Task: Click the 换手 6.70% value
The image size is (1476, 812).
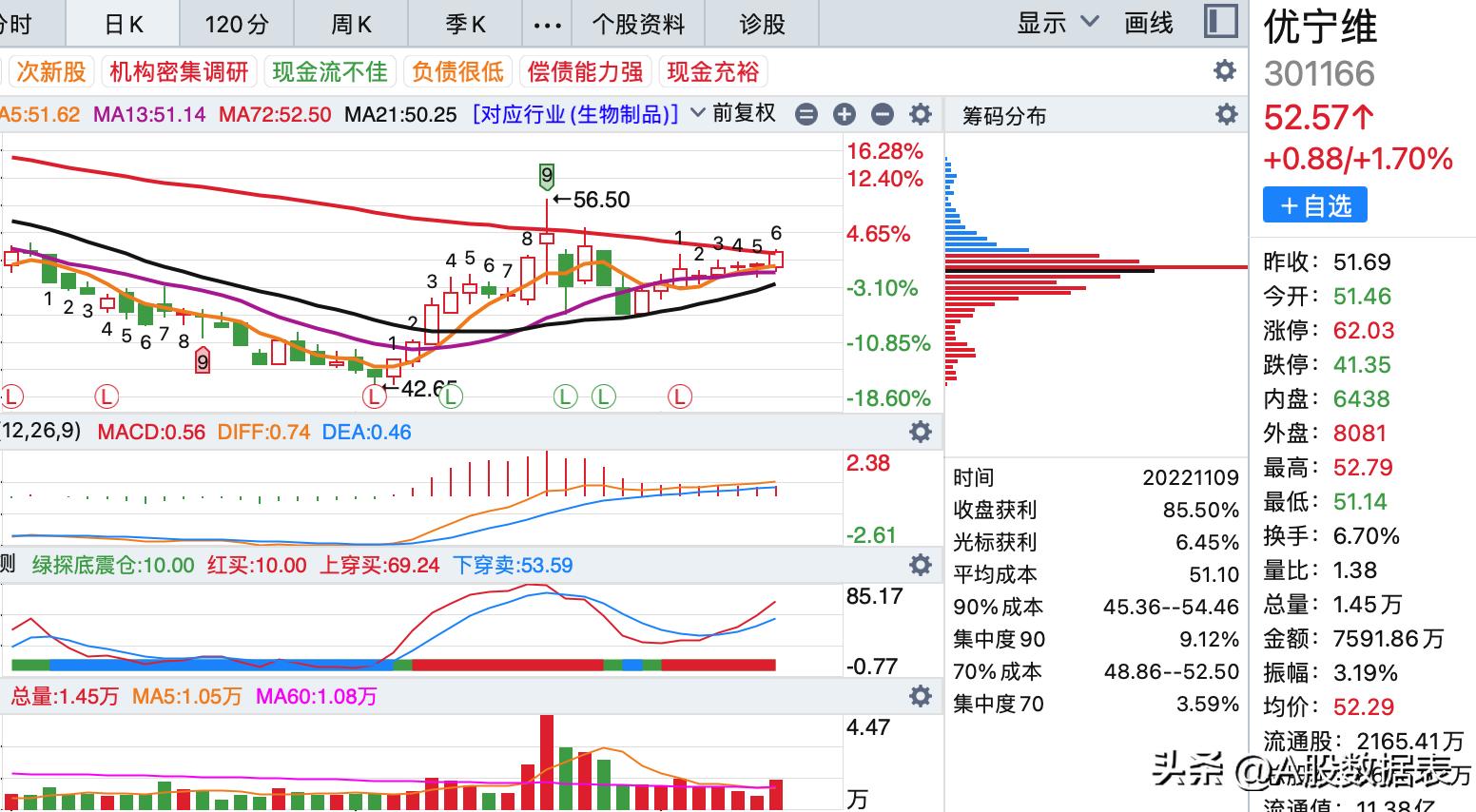Action: click(x=1367, y=536)
